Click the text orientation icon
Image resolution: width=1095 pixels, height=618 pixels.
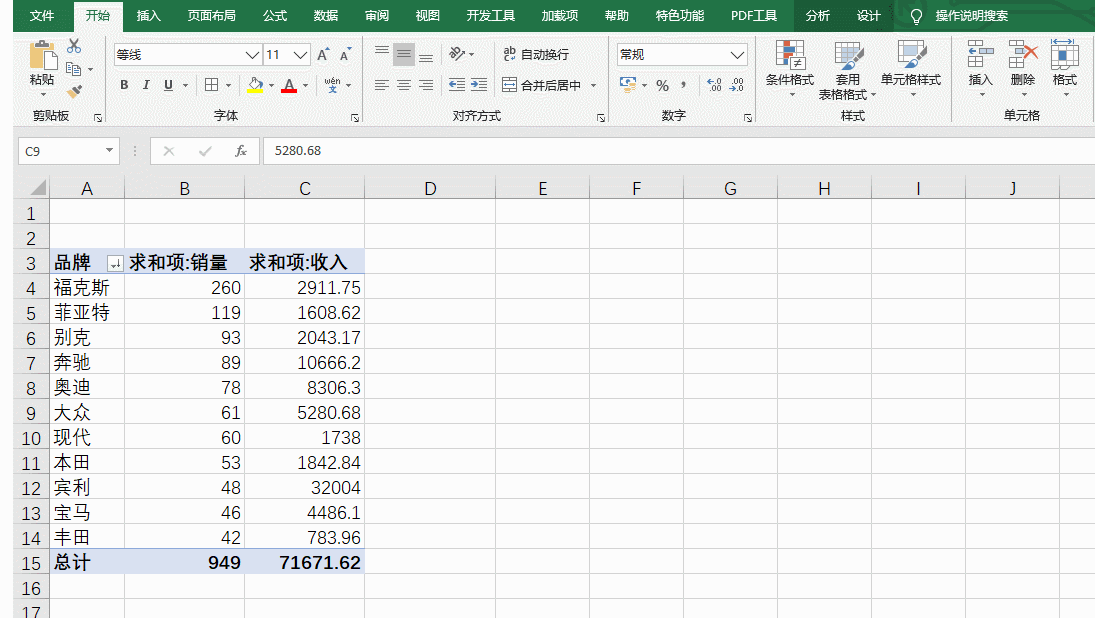tap(457, 54)
